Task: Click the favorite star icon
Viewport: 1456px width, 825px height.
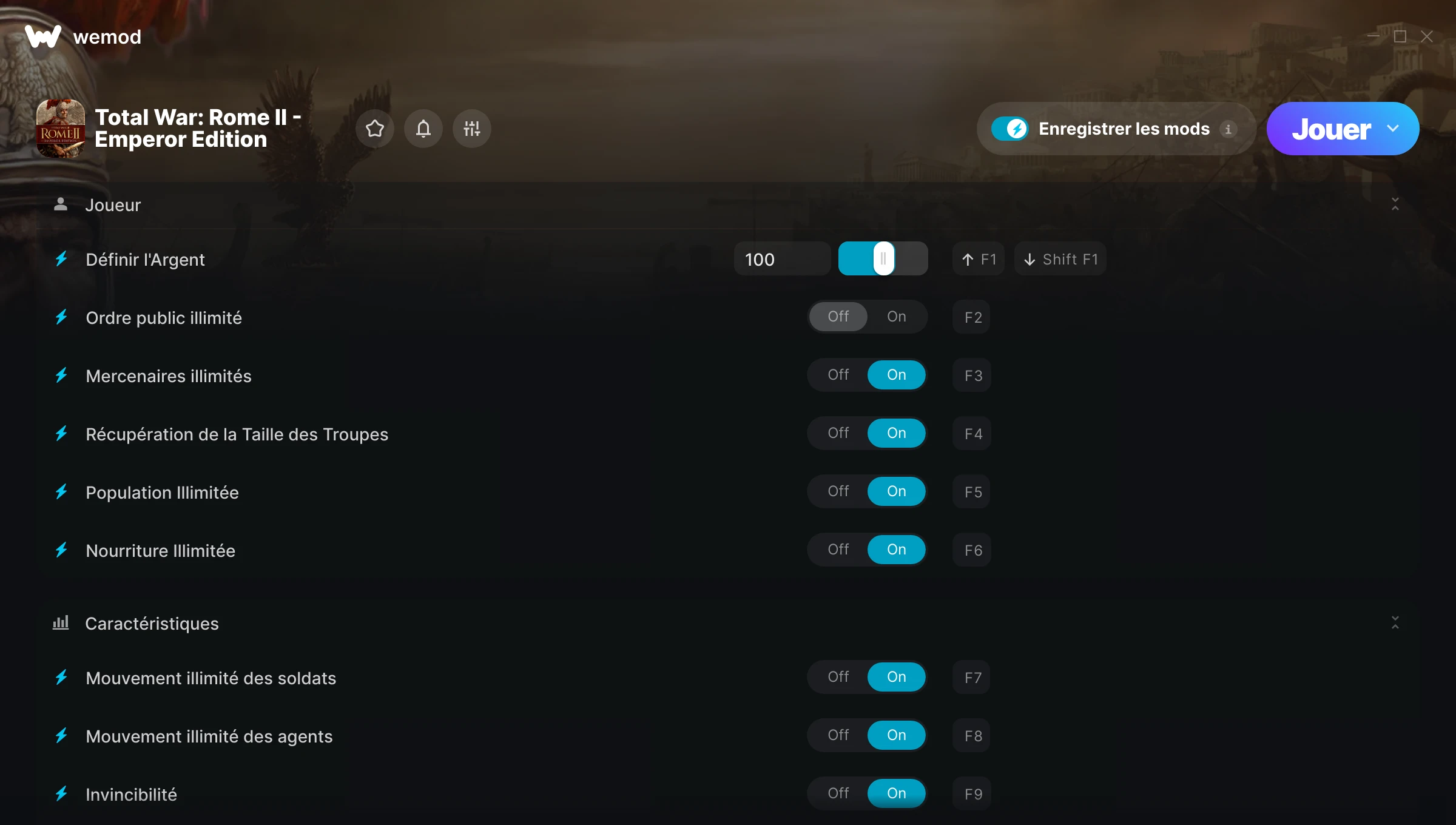Action: pyautogui.click(x=375, y=129)
